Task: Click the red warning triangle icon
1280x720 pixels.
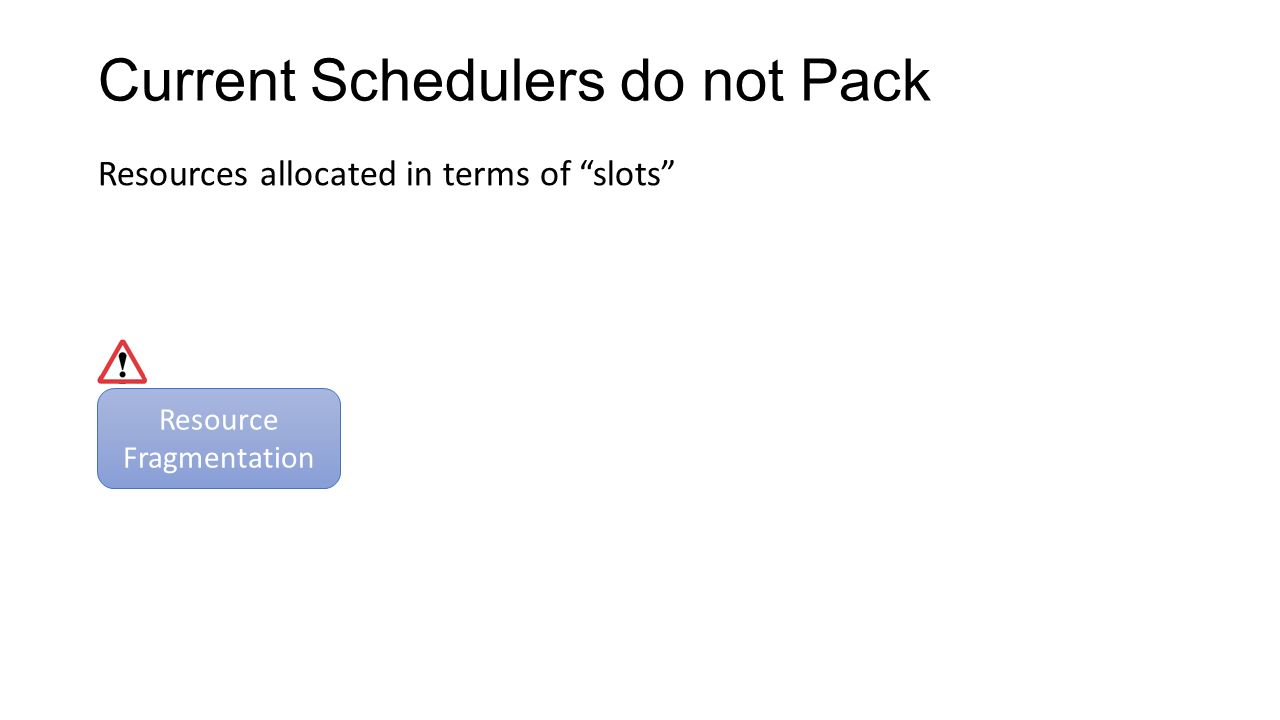Action: [122, 362]
